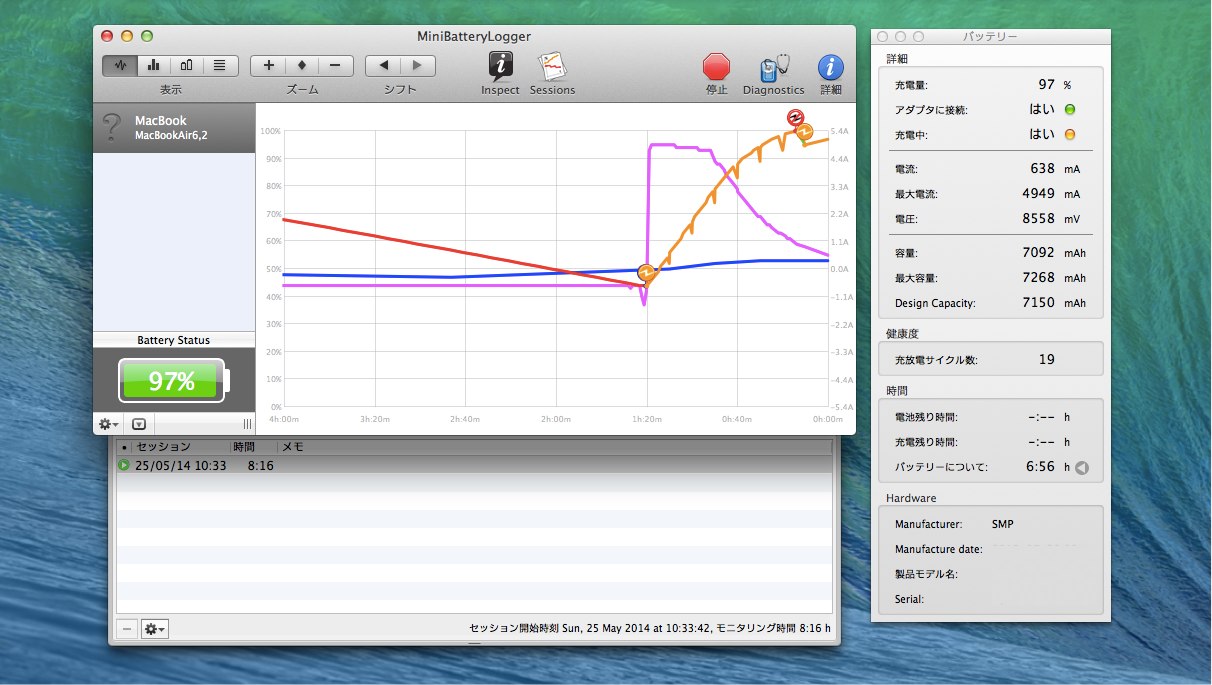This screenshot has height=685, width=1212.
Task: Click the 容量 value 7092
Action: point(1038,254)
